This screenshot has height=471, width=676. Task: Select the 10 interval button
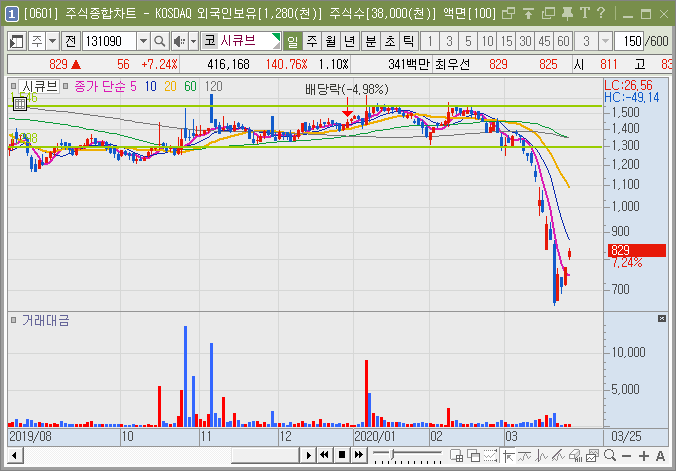click(487, 41)
